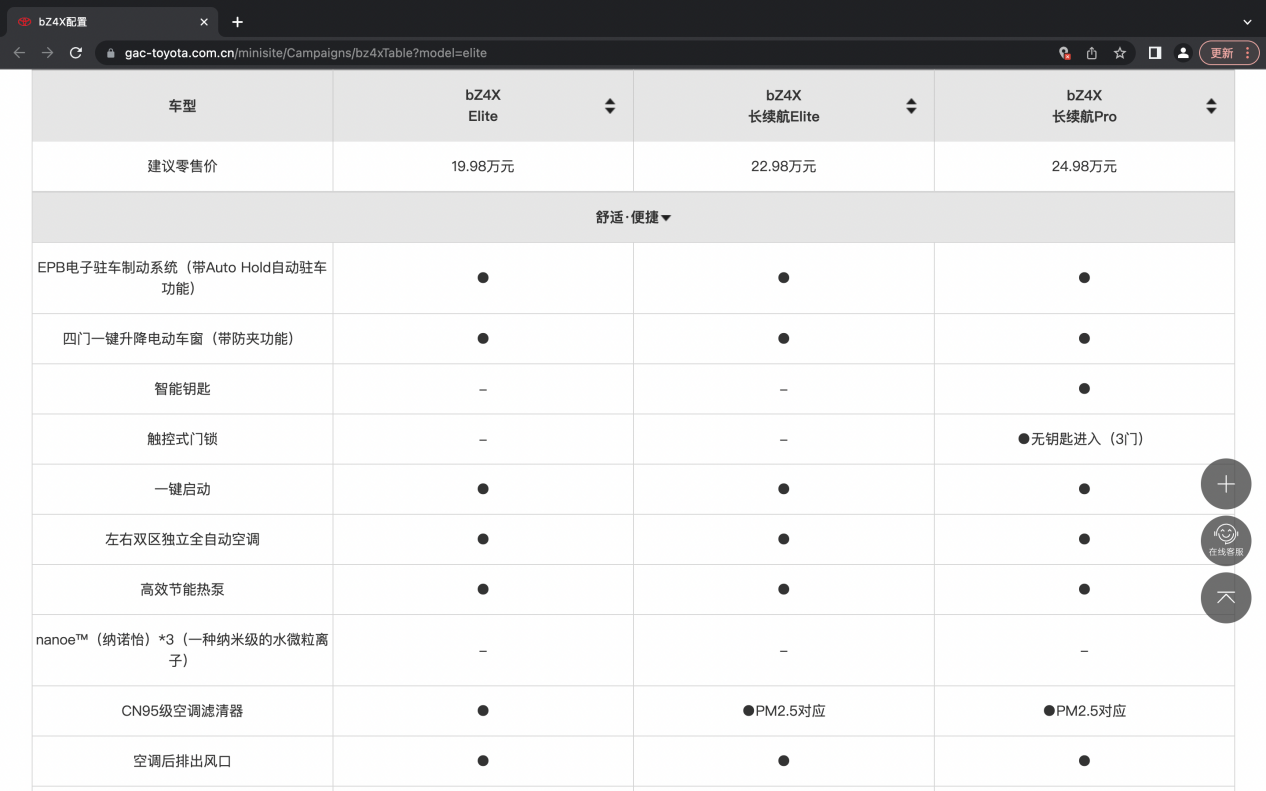Screen dimensions: 1266x791
Task: Click the 智能钥匙 row label
Action: 182,389
